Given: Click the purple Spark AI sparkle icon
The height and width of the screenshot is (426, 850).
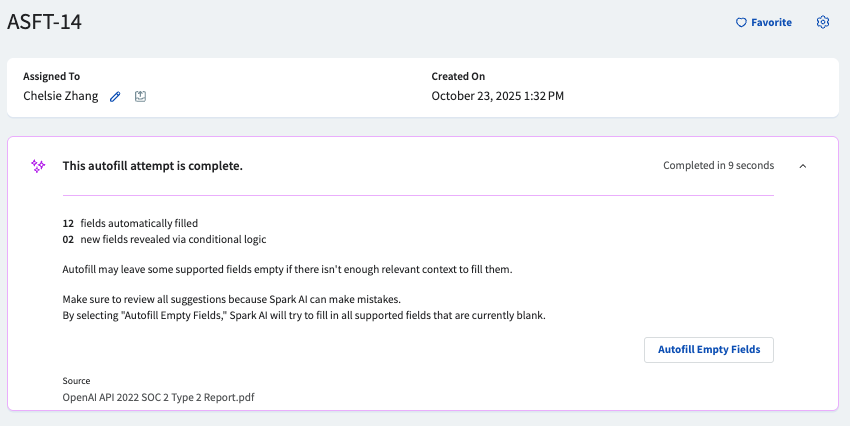Looking at the screenshot, I should point(38,166).
